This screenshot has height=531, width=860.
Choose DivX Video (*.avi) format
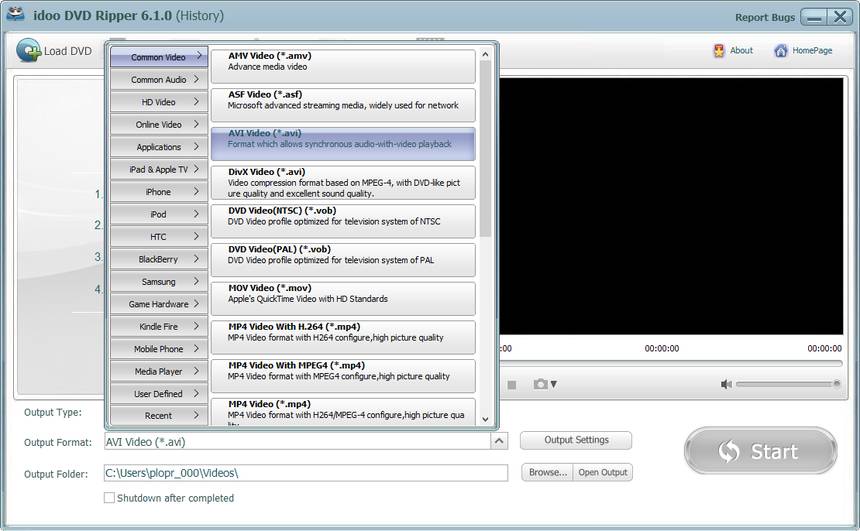point(343,183)
